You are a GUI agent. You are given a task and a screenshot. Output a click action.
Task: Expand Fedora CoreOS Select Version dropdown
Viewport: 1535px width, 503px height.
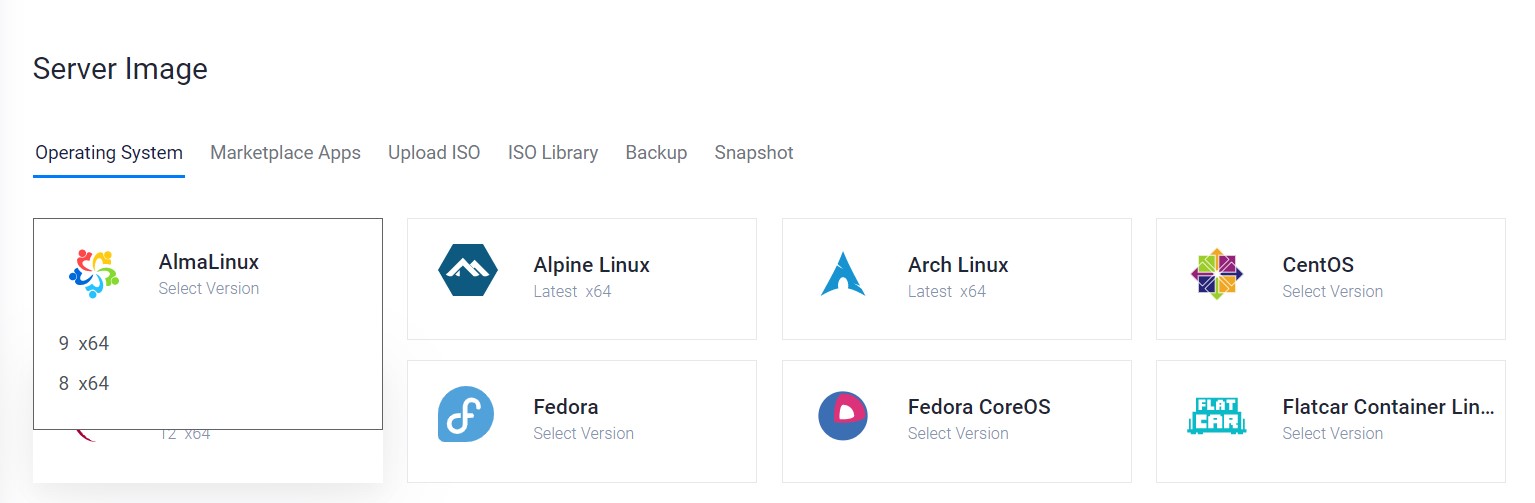point(958,434)
